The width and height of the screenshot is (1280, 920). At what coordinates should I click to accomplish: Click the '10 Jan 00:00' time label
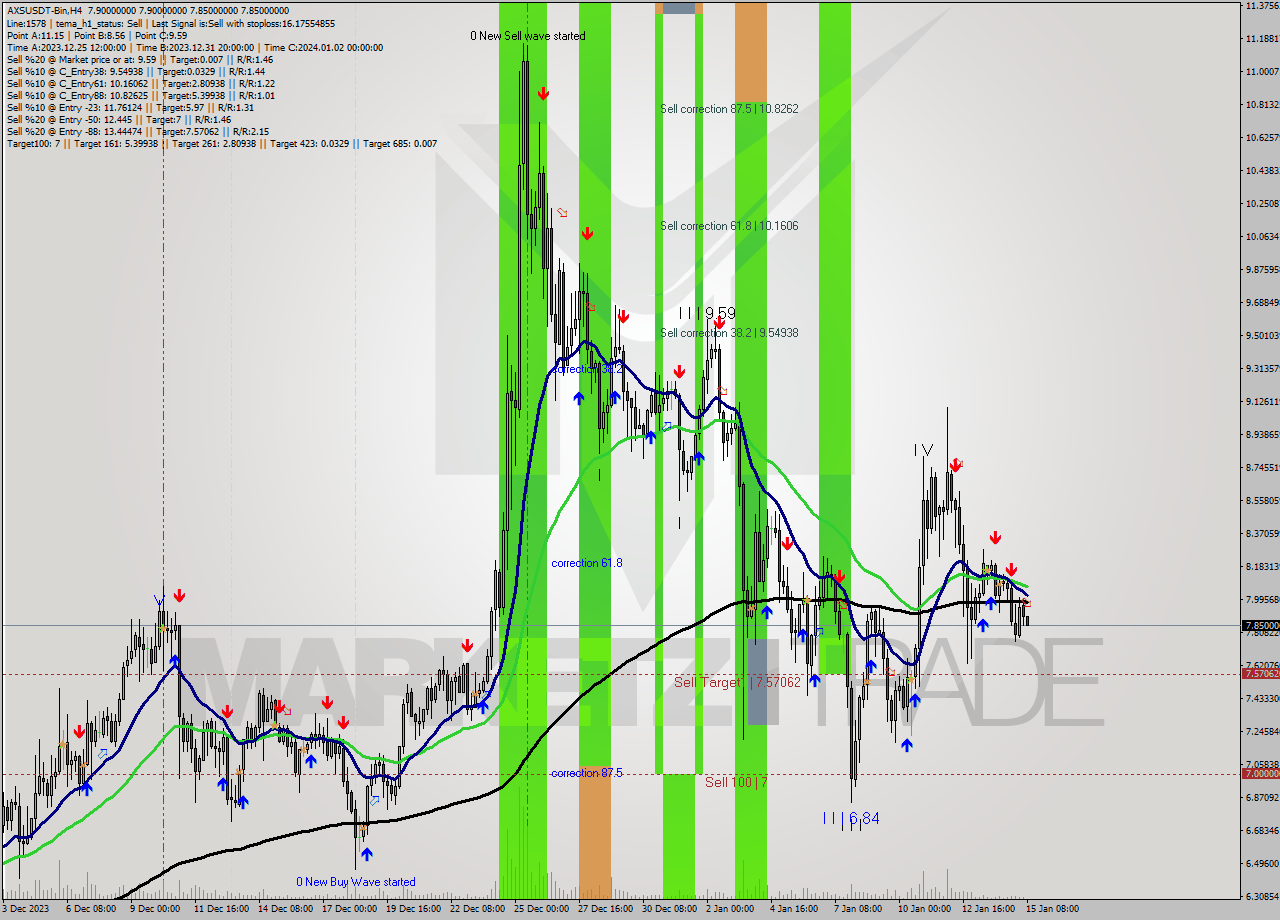(924, 909)
